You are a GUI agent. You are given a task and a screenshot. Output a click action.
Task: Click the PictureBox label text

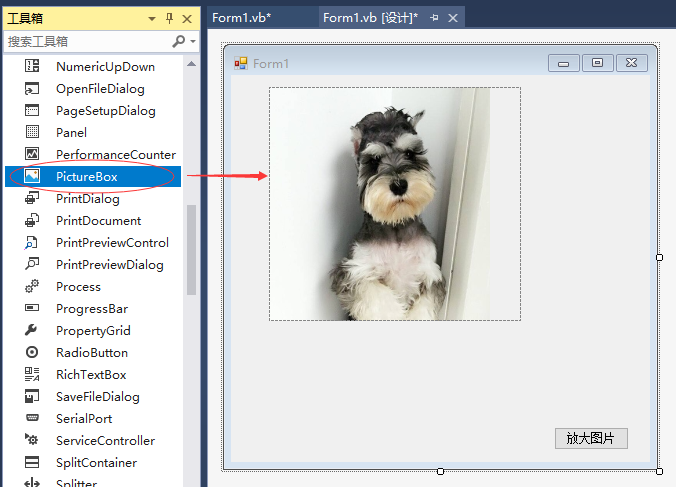point(87,177)
